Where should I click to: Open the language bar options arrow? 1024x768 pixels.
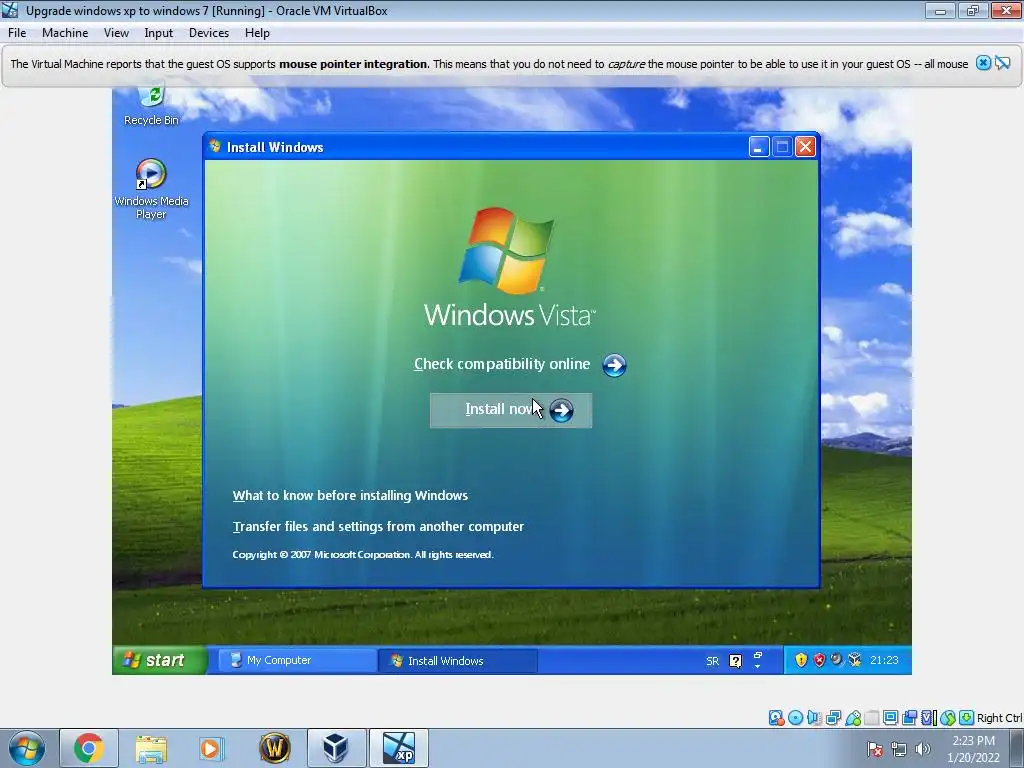758,666
